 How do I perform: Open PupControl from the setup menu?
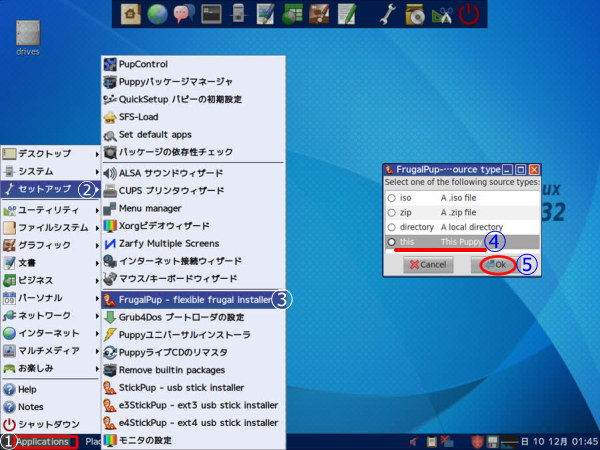coord(193,64)
